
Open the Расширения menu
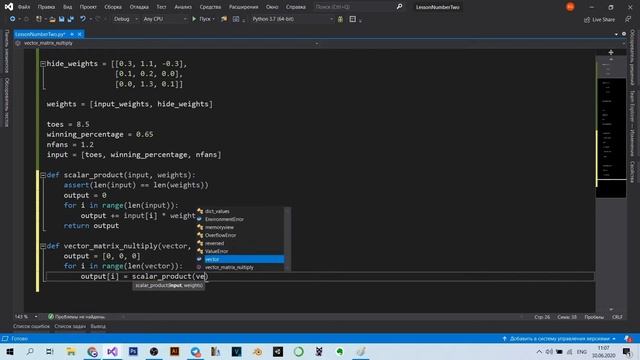(x=243, y=7)
